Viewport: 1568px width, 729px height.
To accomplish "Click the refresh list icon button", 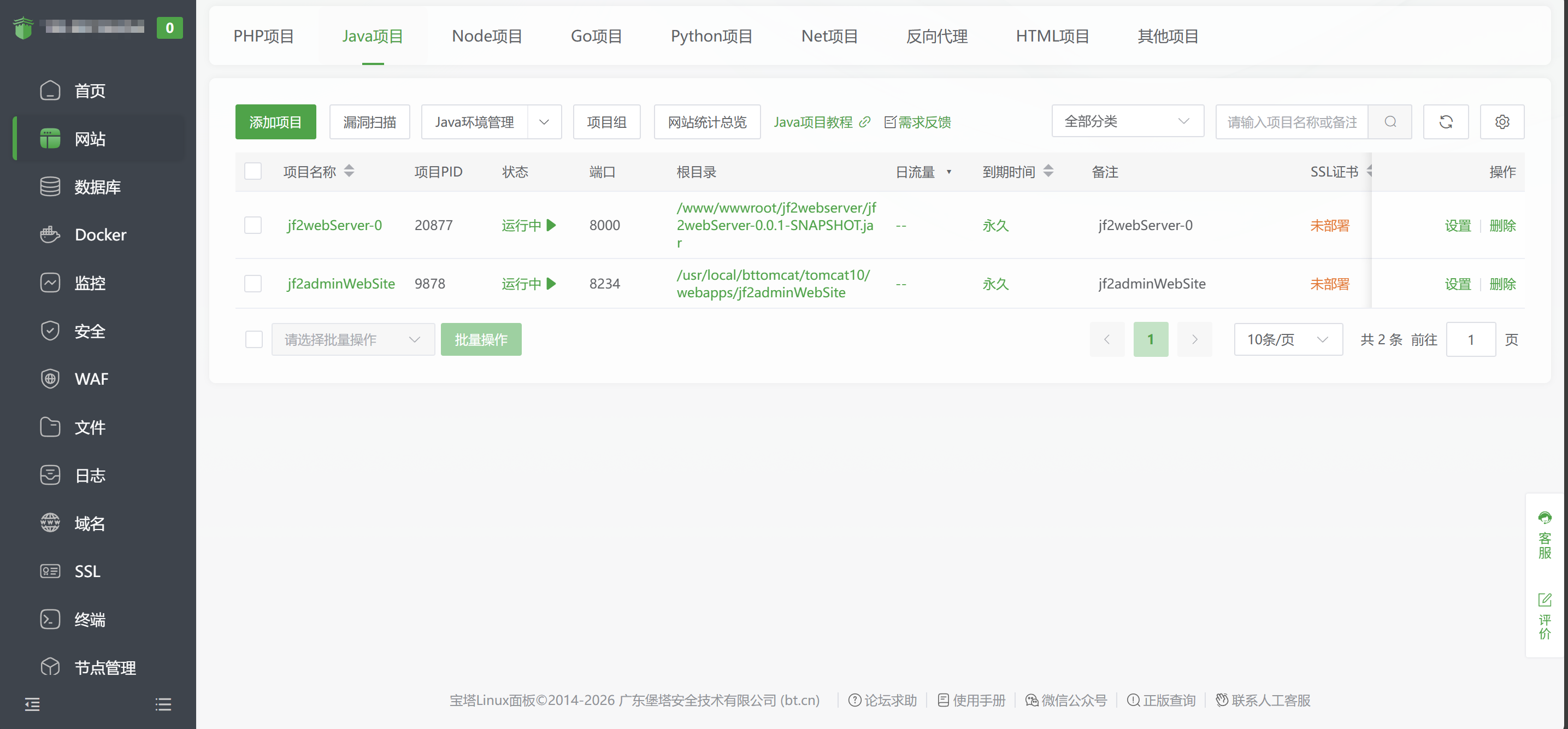I will coord(1446,122).
